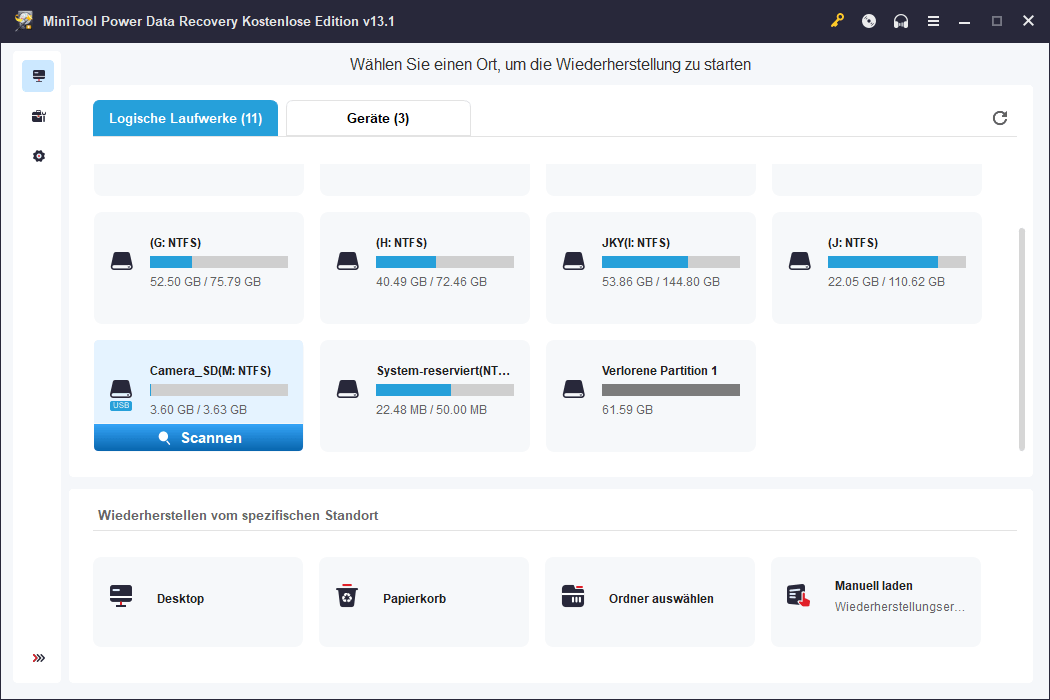Open Manuell laden recovery result
This screenshot has width=1050, height=700.
point(876,602)
